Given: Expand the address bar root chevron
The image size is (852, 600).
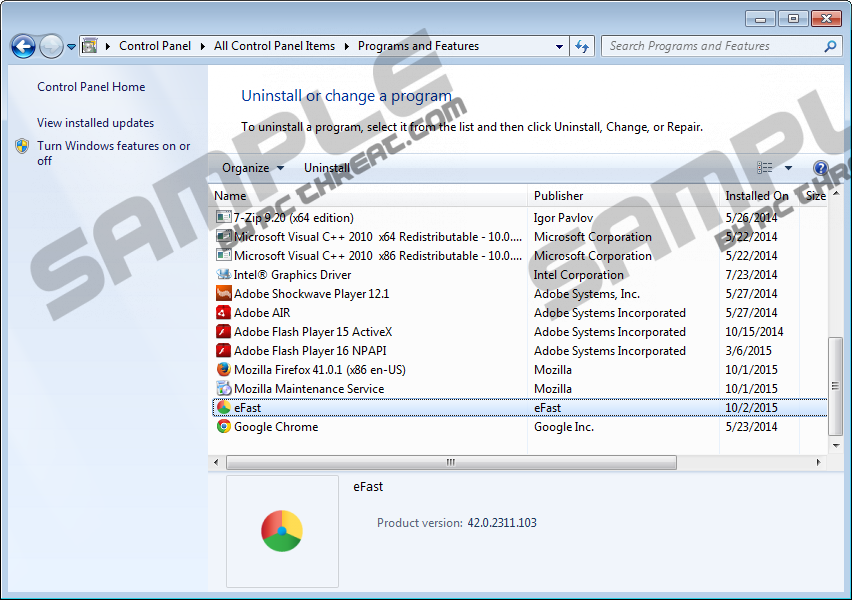Looking at the screenshot, I should click(x=108, y=46).
